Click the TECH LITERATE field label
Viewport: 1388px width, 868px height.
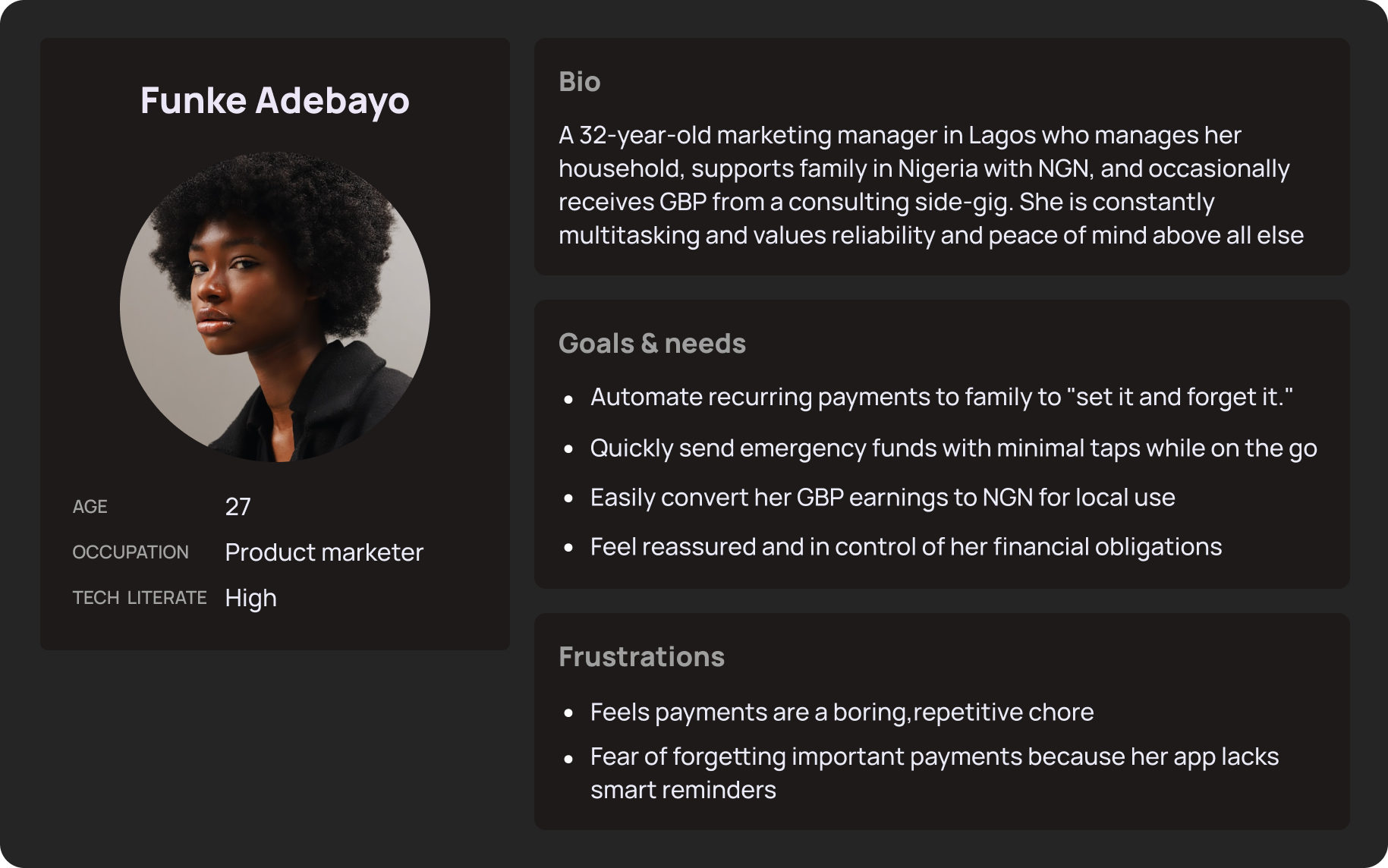[x=140, y=598]
